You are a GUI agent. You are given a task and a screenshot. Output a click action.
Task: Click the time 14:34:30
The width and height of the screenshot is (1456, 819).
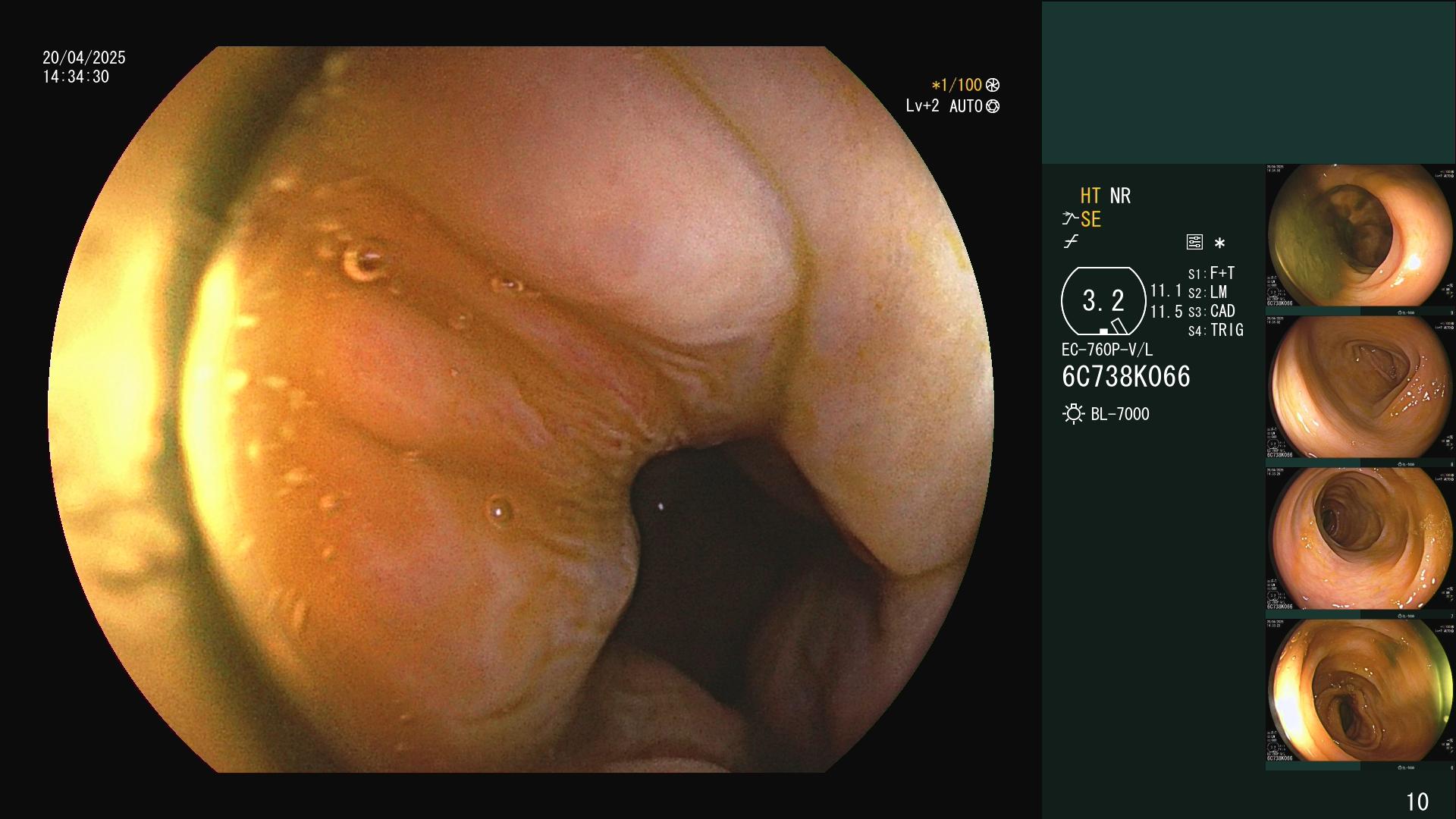coord(76,77)
